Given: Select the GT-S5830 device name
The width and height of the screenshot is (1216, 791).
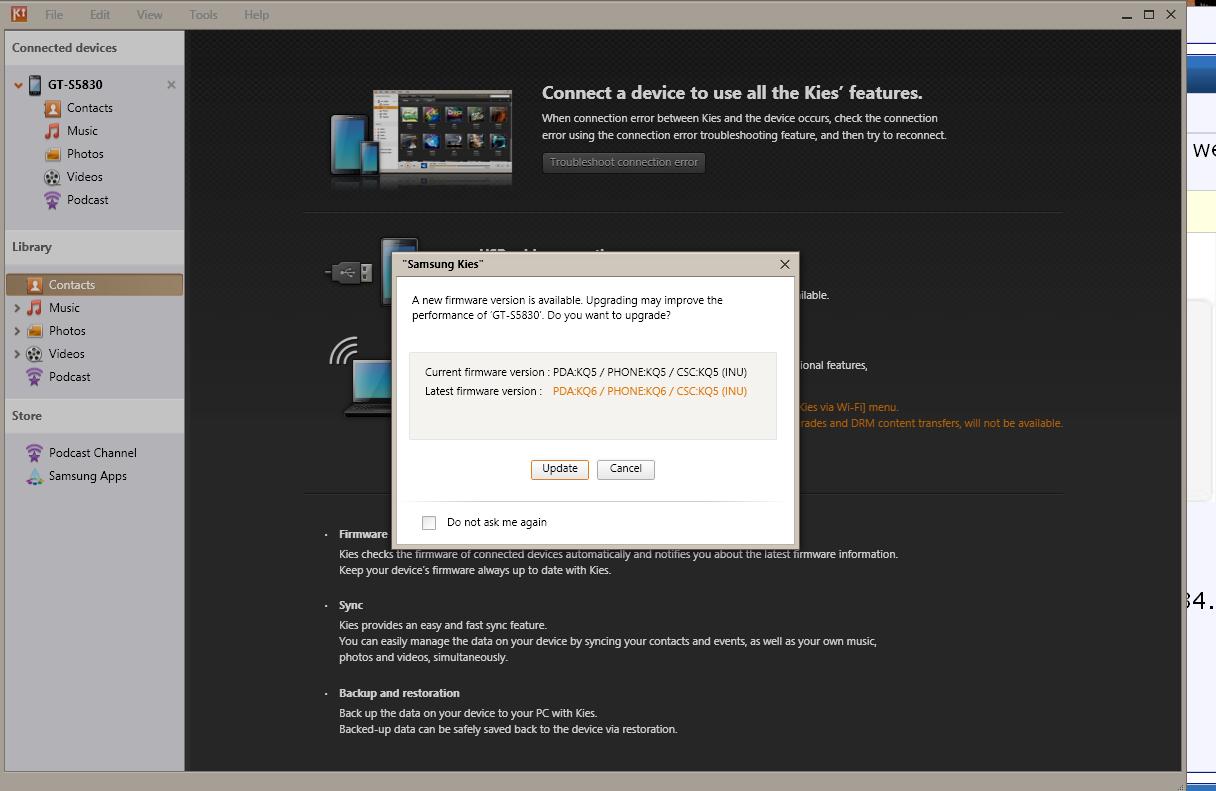Looking at the screenshot, I should point(75,85).
